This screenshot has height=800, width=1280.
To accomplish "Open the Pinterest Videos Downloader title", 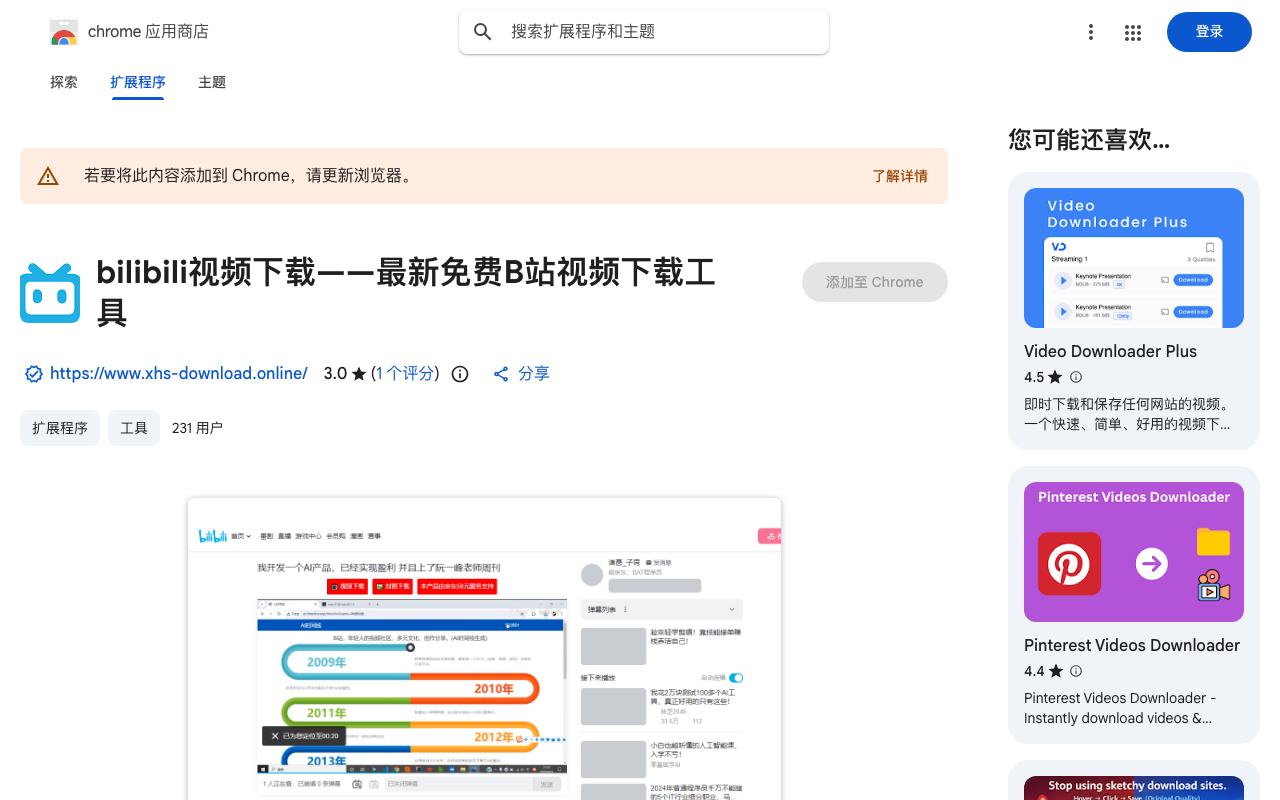I will click(1132, 645).
